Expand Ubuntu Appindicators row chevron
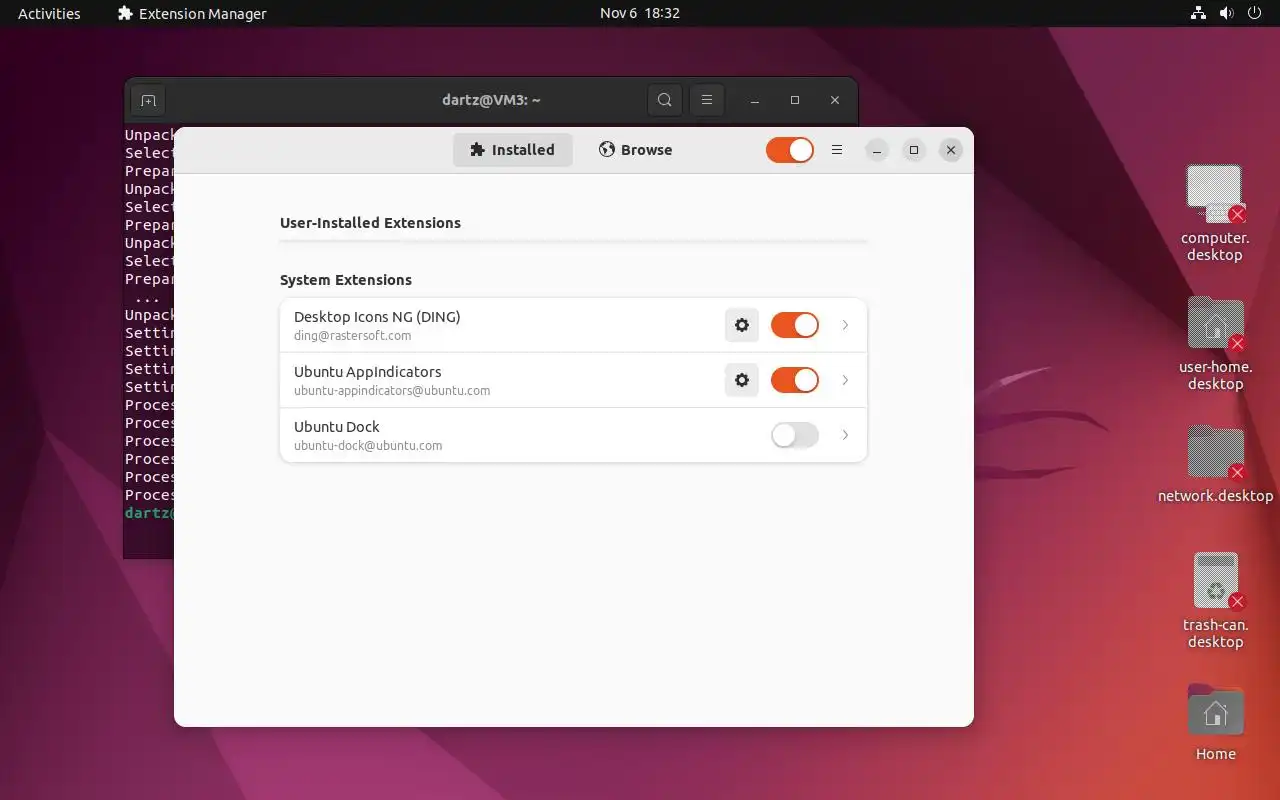Image resolution: width=1280 pixels, height=800 pixels. [845, 380]
